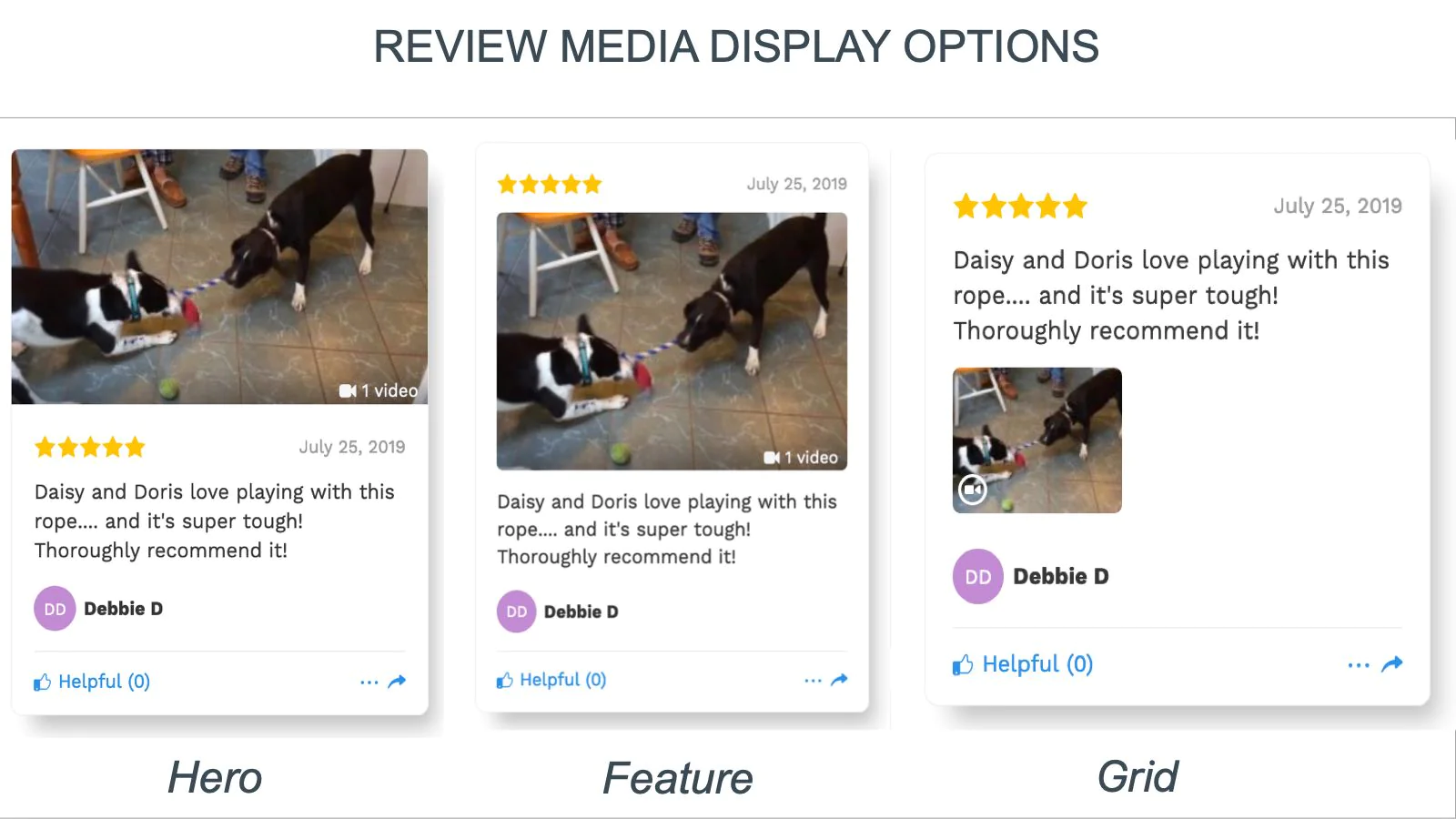Click the 1 video badge in Hero card
Screen dimensions: 1456x819
pyautogui.click(x=379, y=390)
